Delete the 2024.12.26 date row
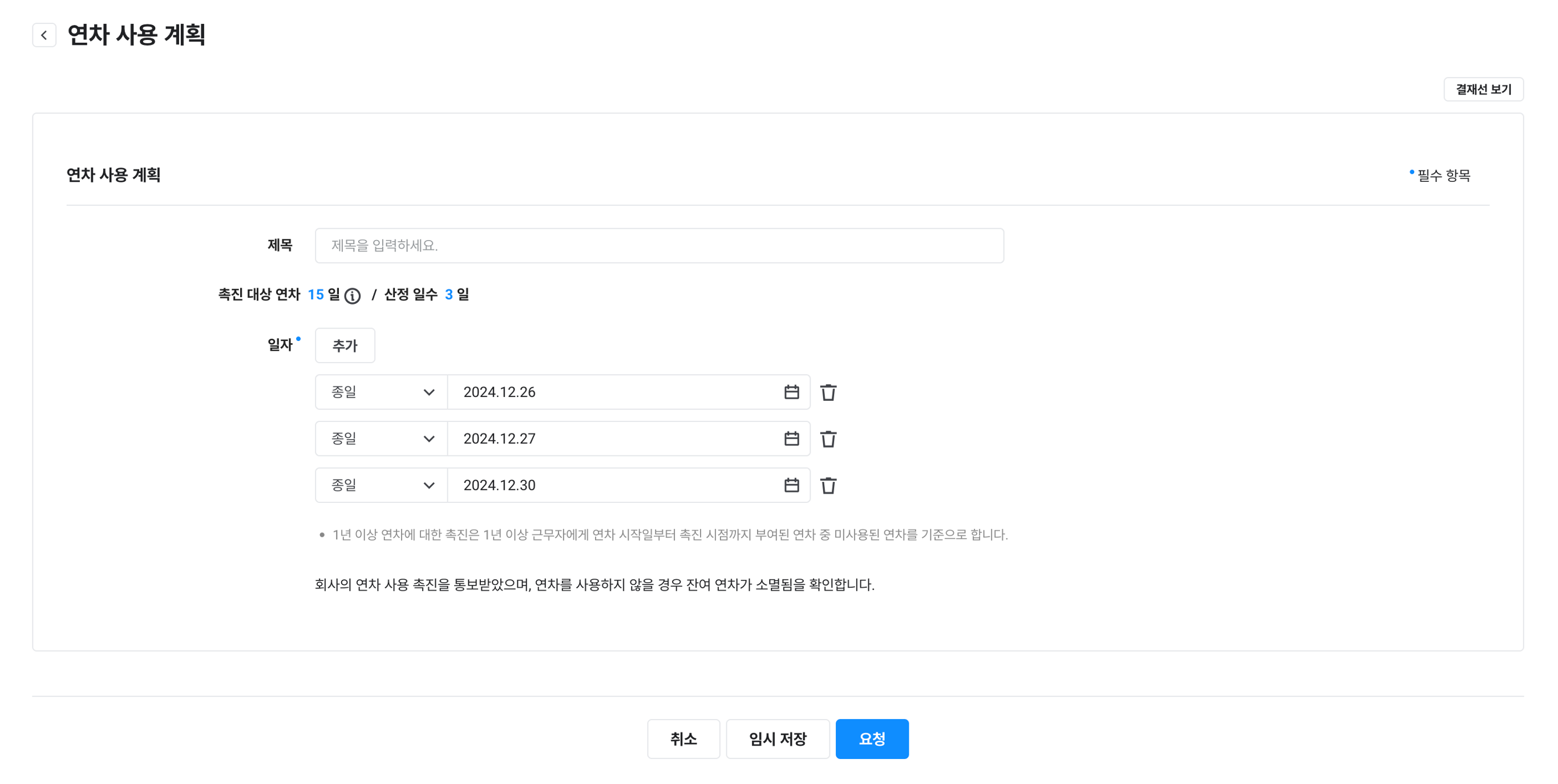 (x=828, y=393)
